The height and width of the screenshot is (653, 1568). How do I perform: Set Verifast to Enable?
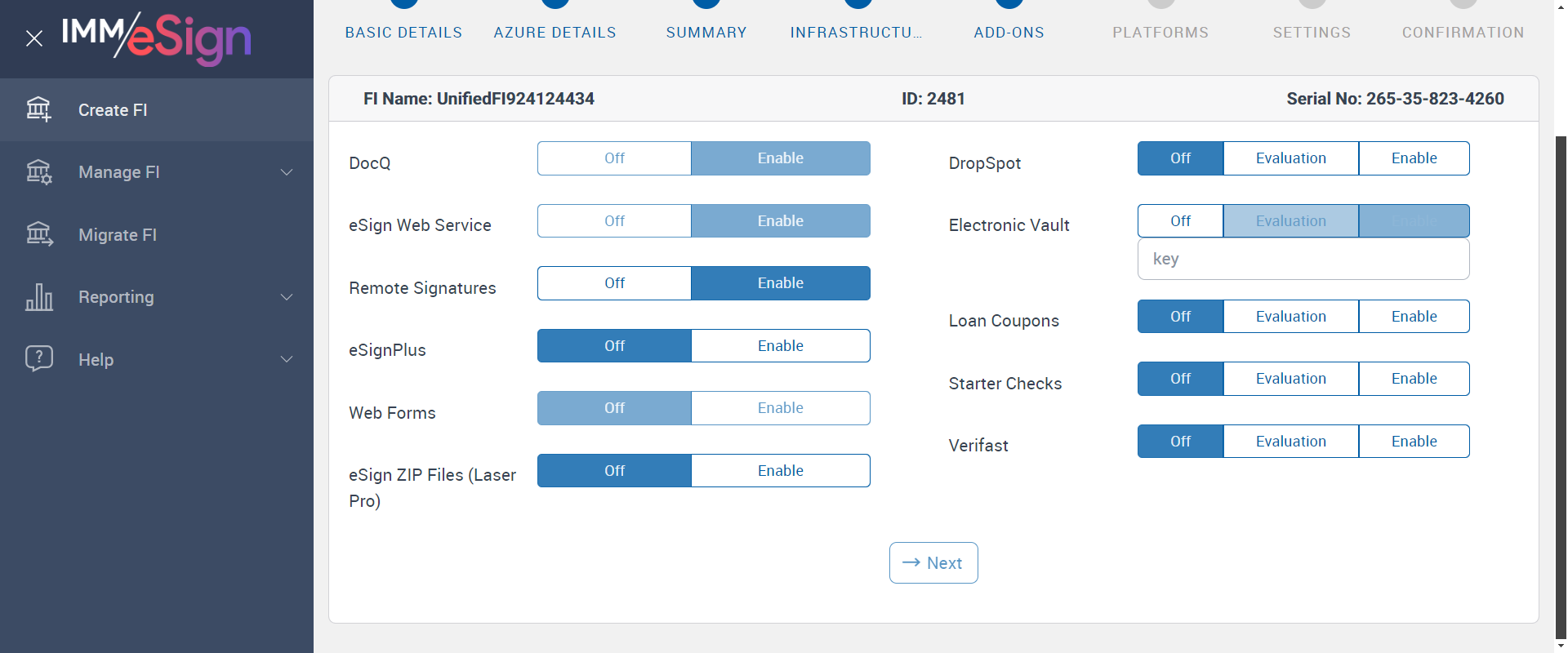(1414, 442)
